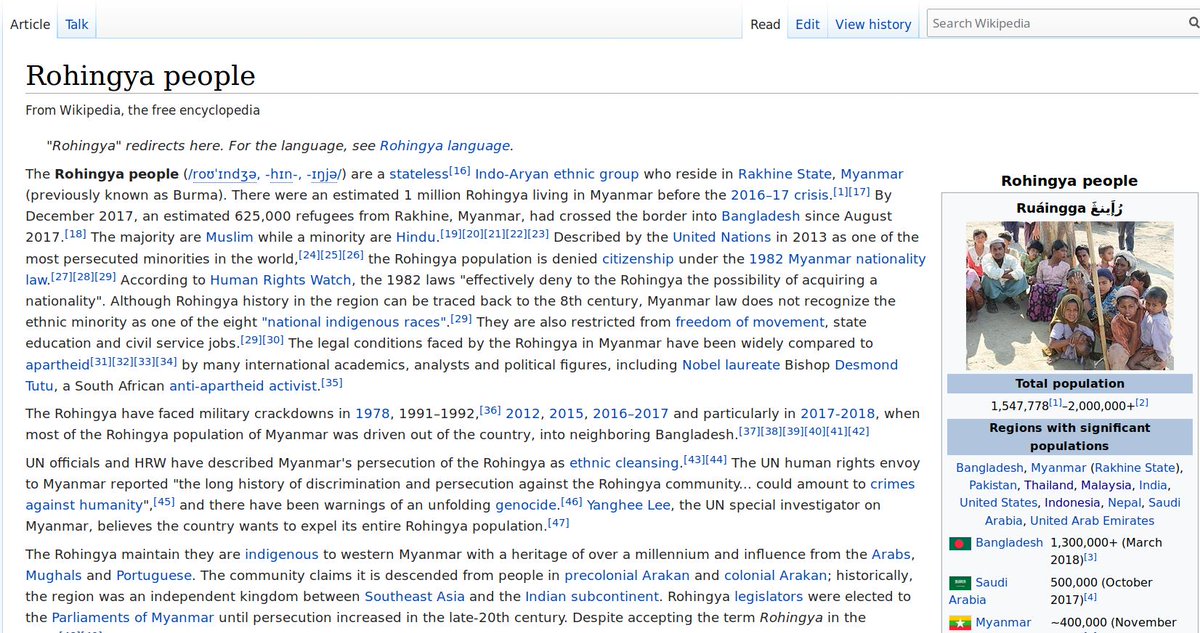Open the United Nations link

pyautogui.click(x=722, y=237)
